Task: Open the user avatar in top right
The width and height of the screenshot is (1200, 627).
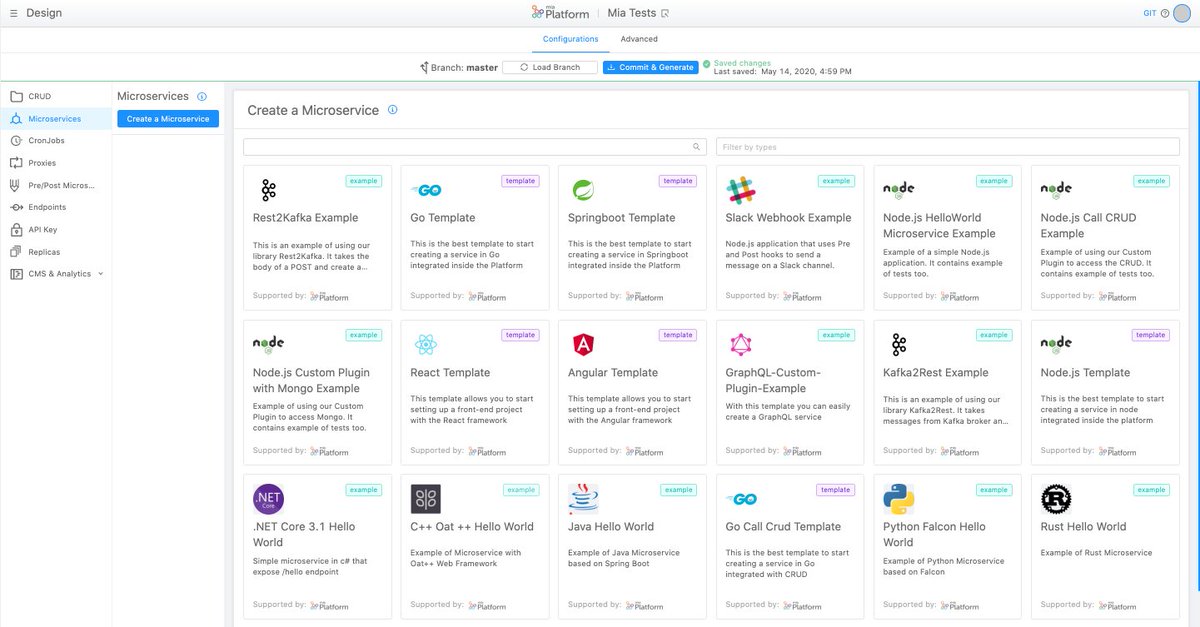Action: tap(1182, 12)
